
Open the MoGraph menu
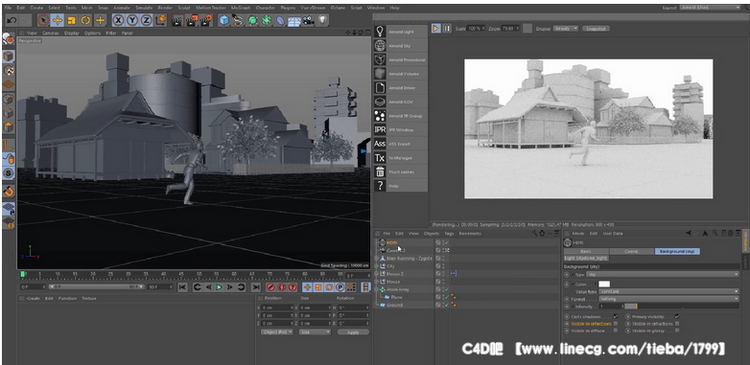pos(240,8)
